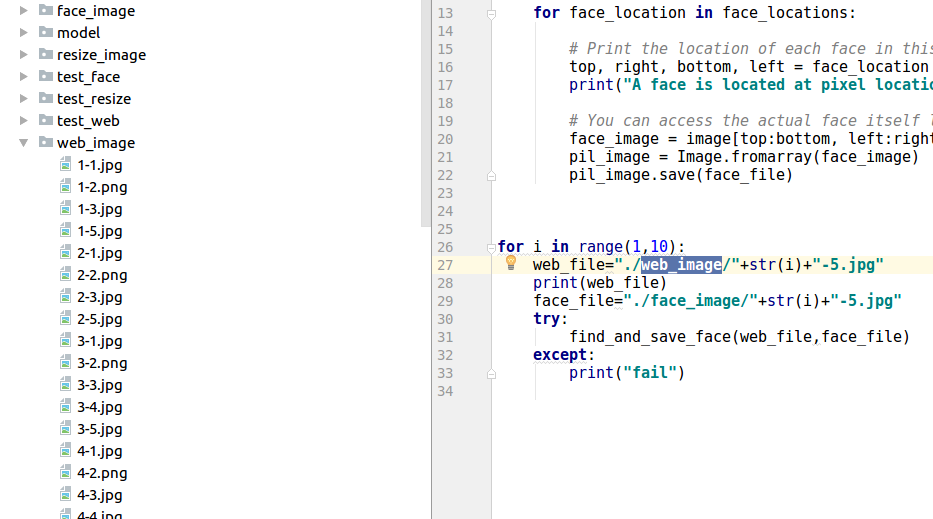
Task: Click the image icon of 2-1.jpg
Action: click(x=65, y=253)
